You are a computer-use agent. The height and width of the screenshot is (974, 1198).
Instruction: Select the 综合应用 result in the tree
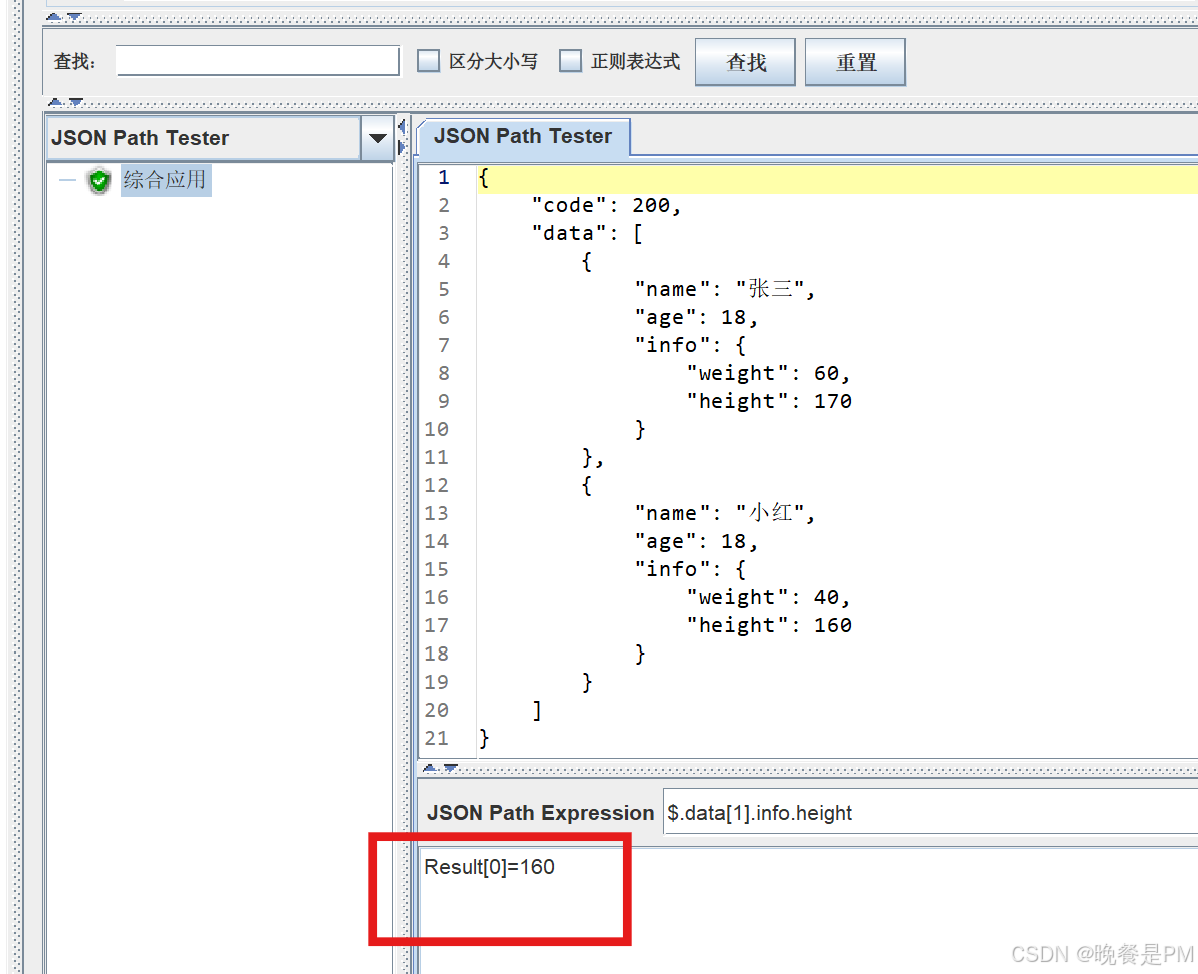[165, 180]
